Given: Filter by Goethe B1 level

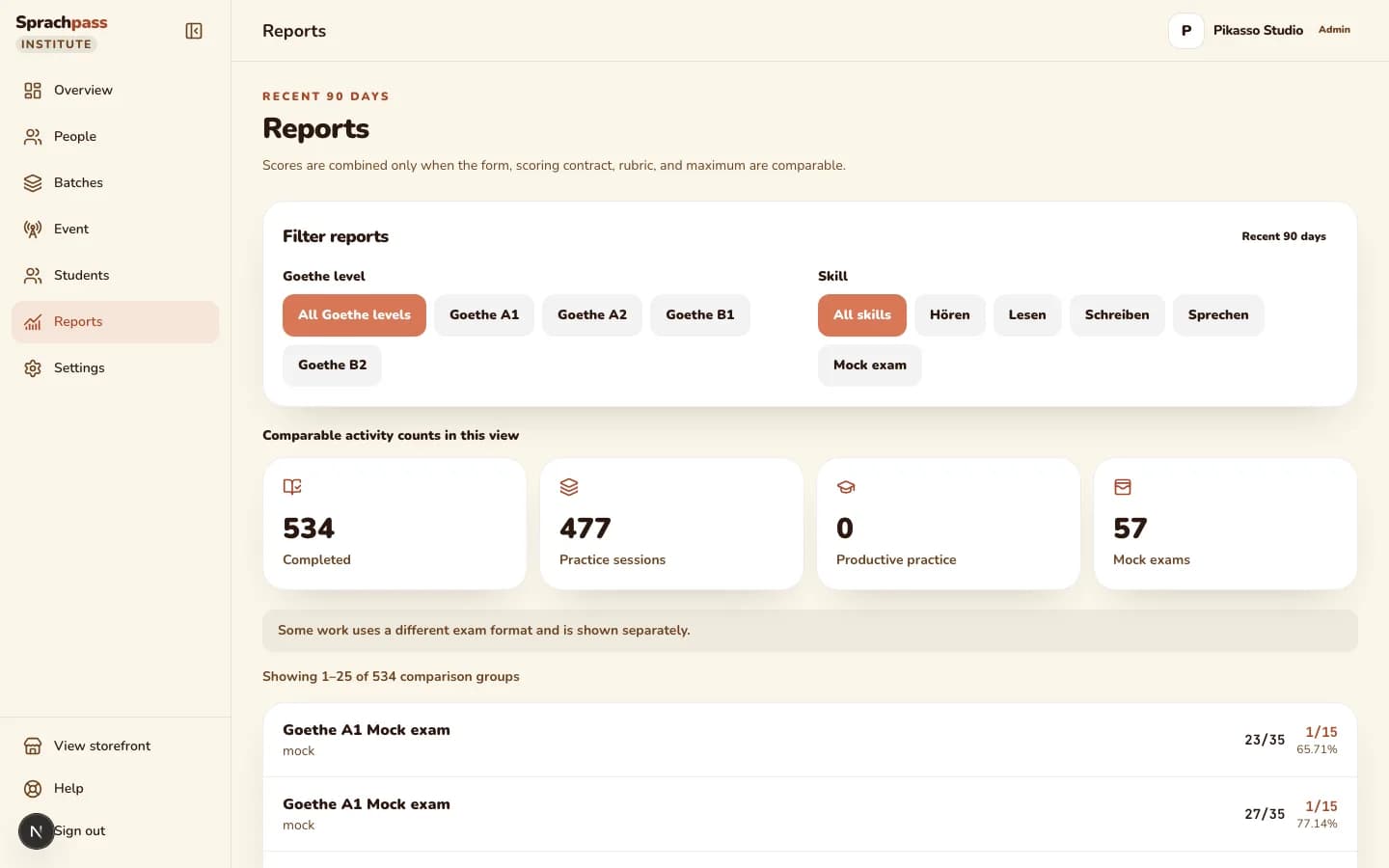Looking at the screenshot, I should tap(700, 315).
